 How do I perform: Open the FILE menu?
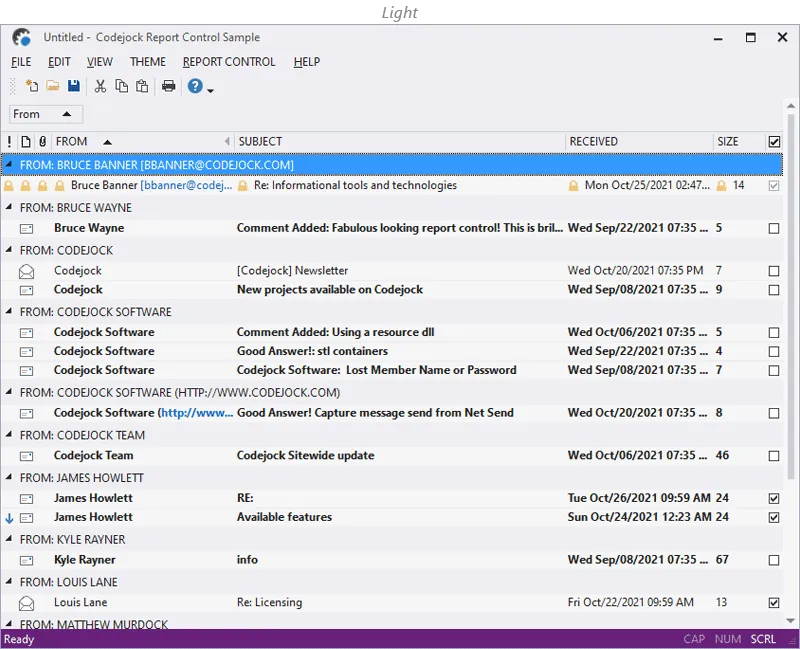coord(21,62)
